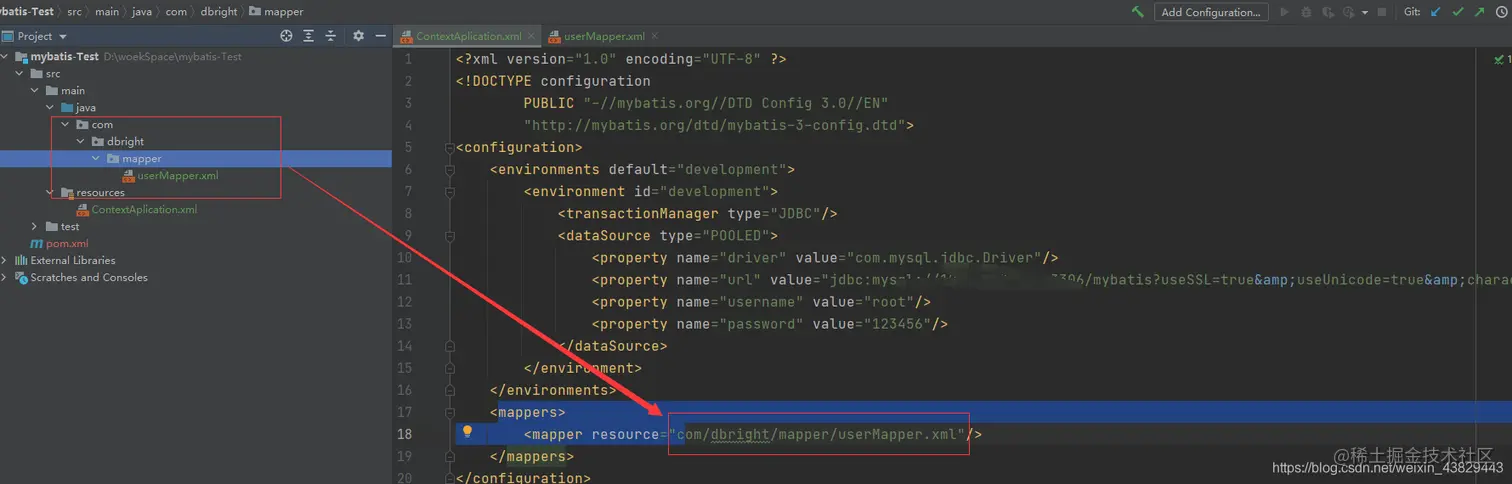Screen dimensions: 1512x484
Task: Click line number 12 in the gutter
Action: coord(404,302)
